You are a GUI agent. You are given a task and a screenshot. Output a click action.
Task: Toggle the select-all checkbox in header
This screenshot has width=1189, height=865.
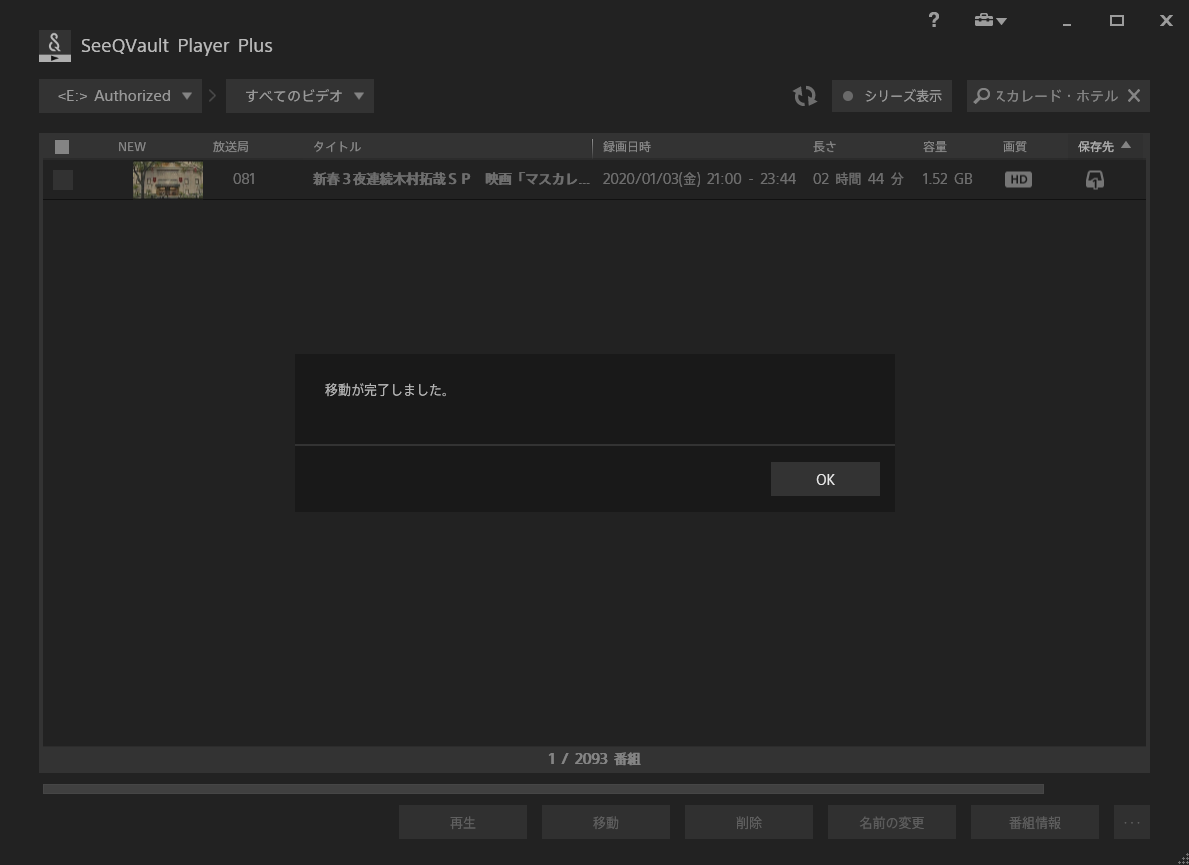(x=62, y=147)
